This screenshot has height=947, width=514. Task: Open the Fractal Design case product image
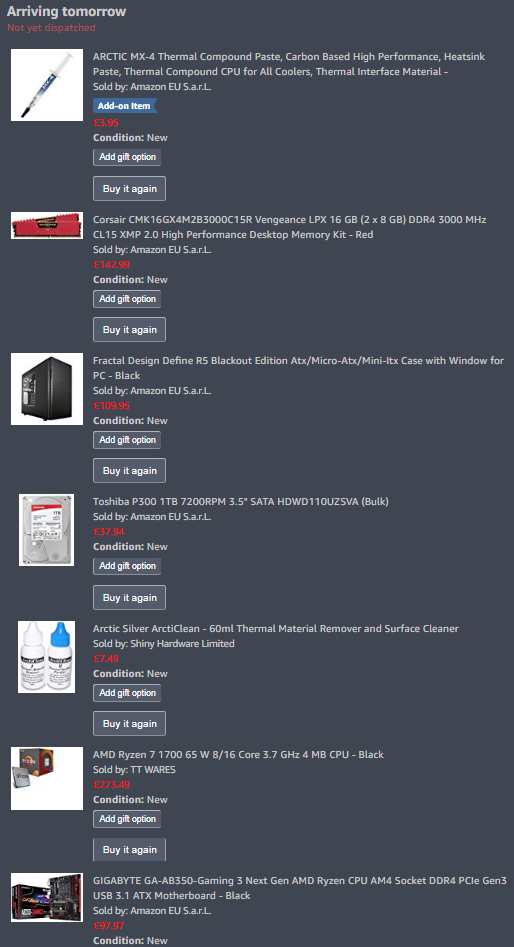47,389
